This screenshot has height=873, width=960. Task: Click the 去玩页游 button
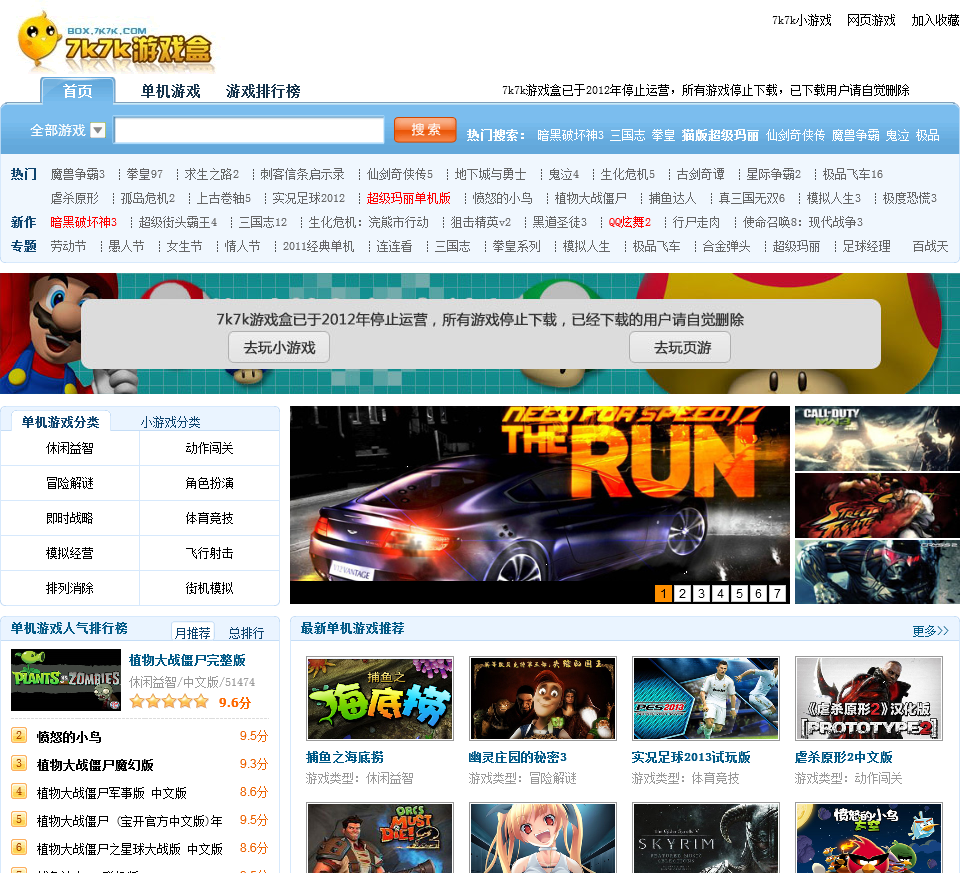point(680,348)
